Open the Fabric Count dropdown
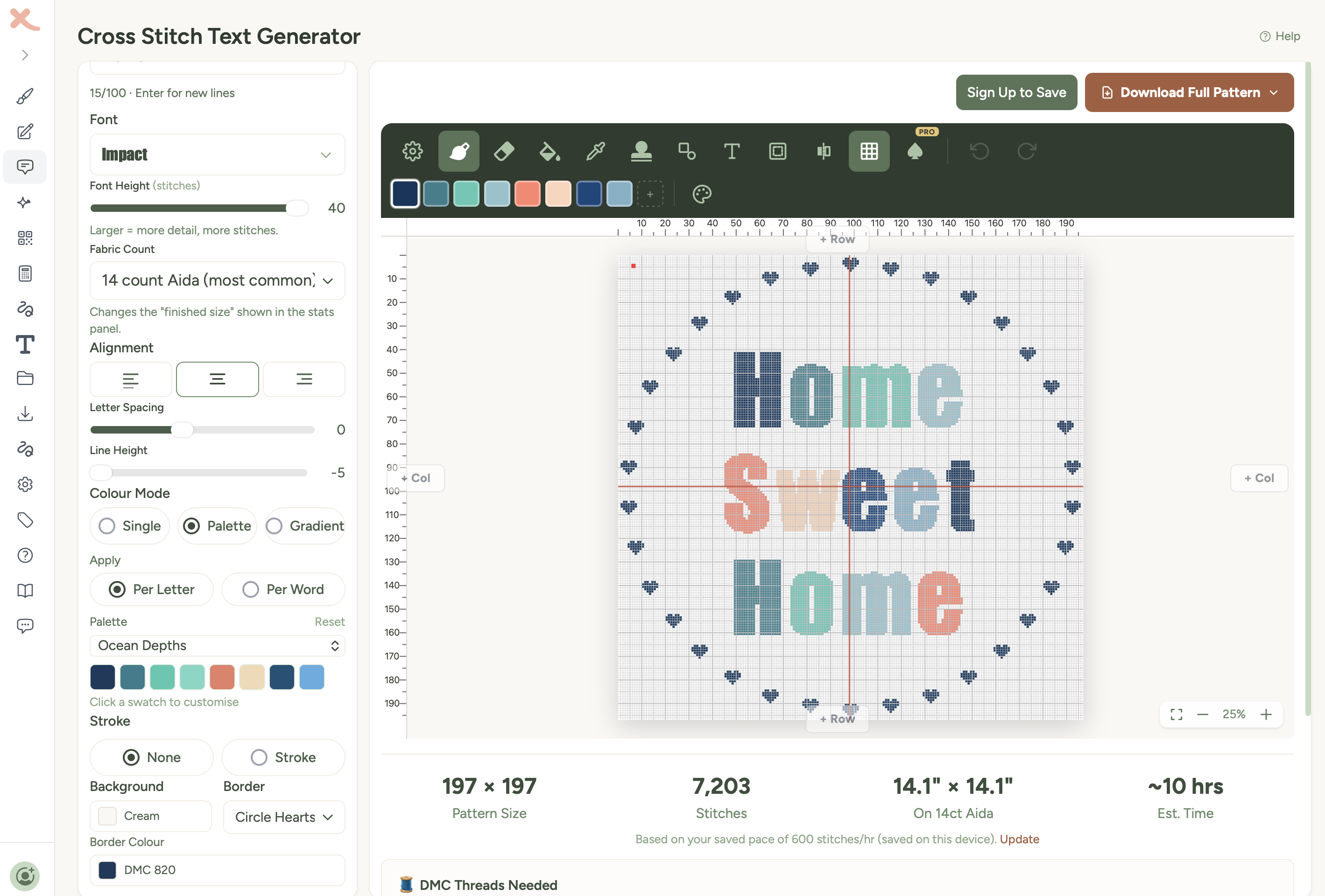Image resolution: width=1325 pixels, height=896 pixels. [x=217, y=280]
